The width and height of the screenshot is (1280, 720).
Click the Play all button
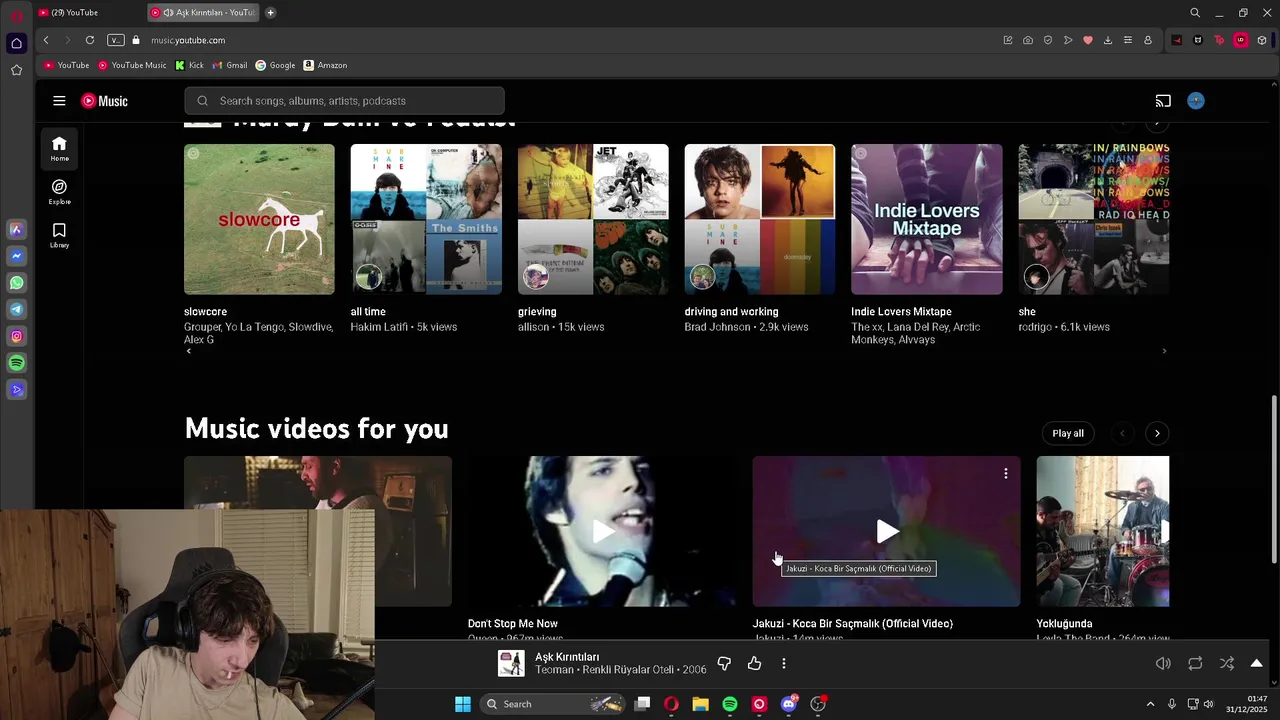[1068, 433]
